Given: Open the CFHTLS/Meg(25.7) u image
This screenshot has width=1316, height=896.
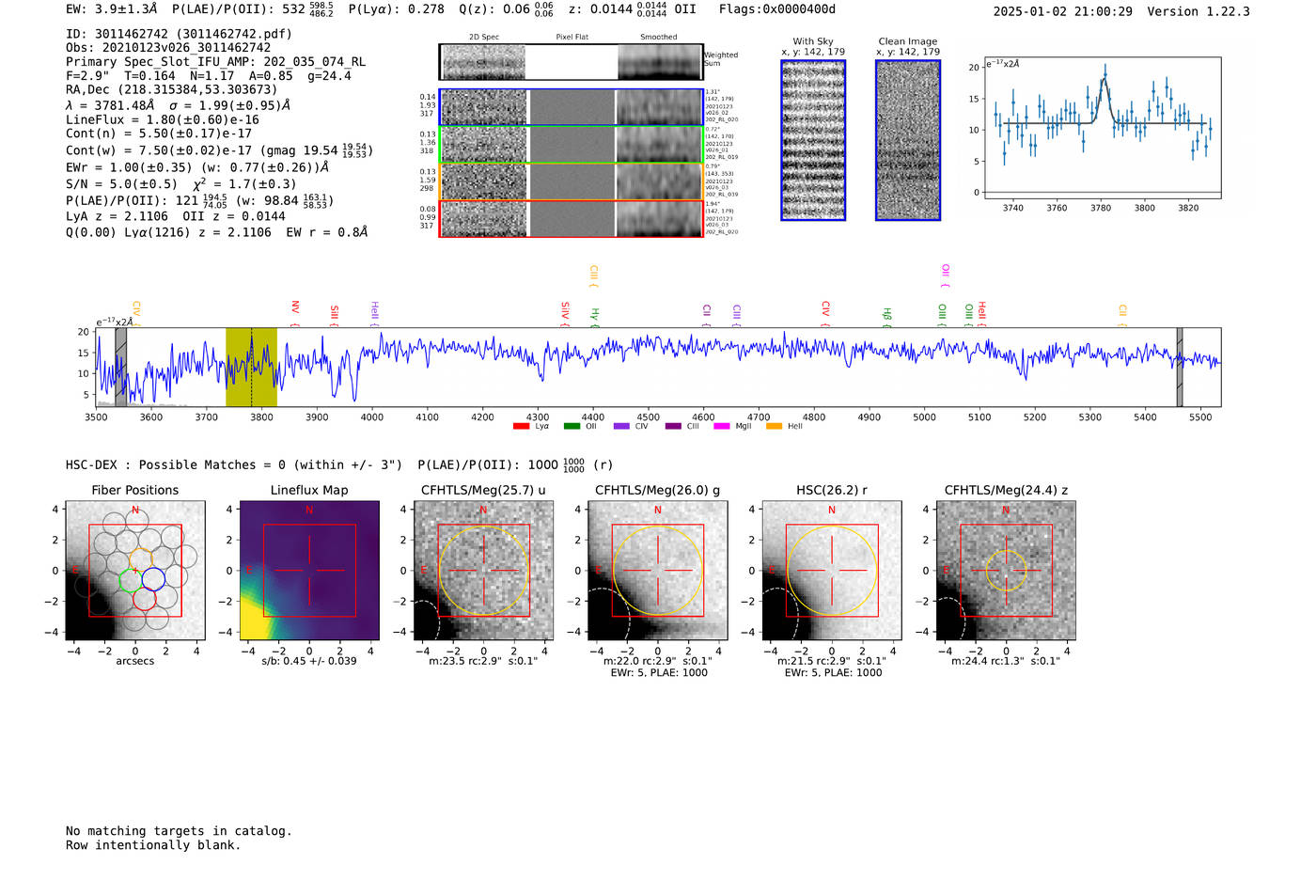Looking at the screenshot, I should (483, 571).
